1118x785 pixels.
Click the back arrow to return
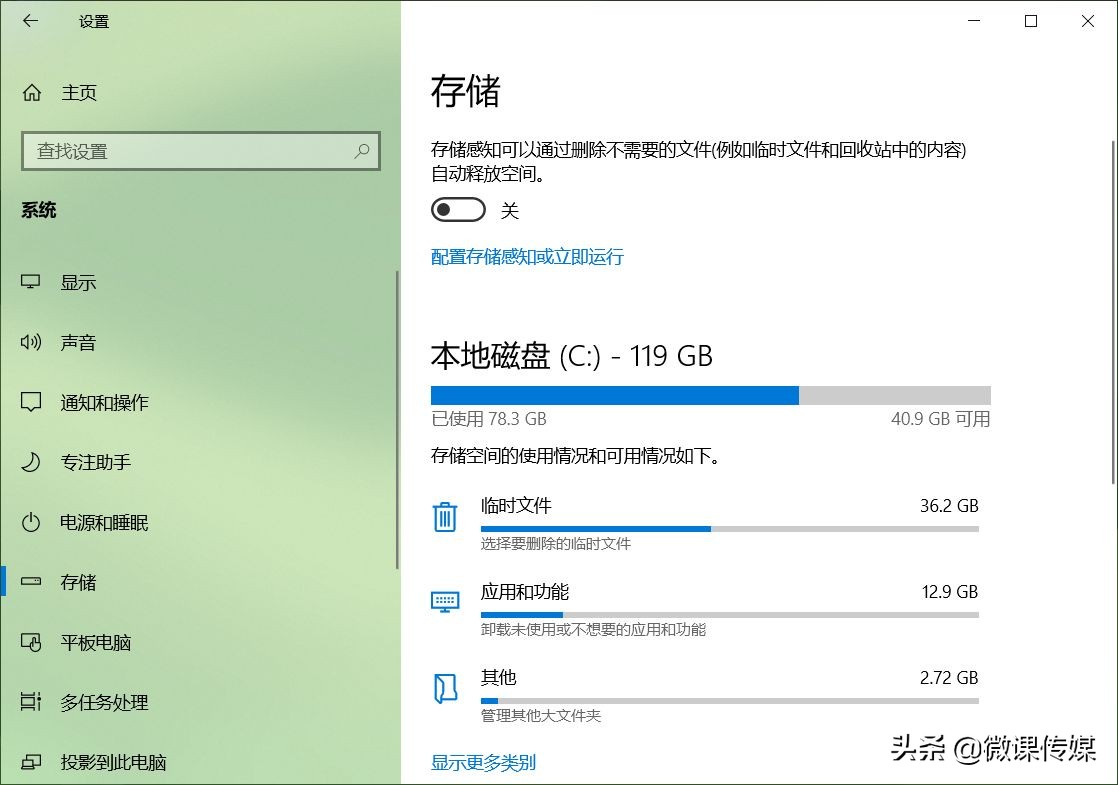29,20
